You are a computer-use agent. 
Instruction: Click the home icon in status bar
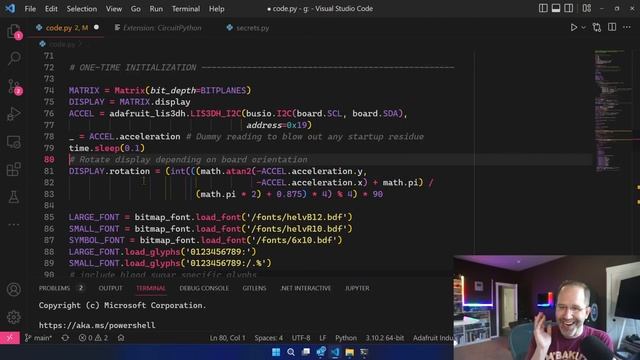(121, 338)
